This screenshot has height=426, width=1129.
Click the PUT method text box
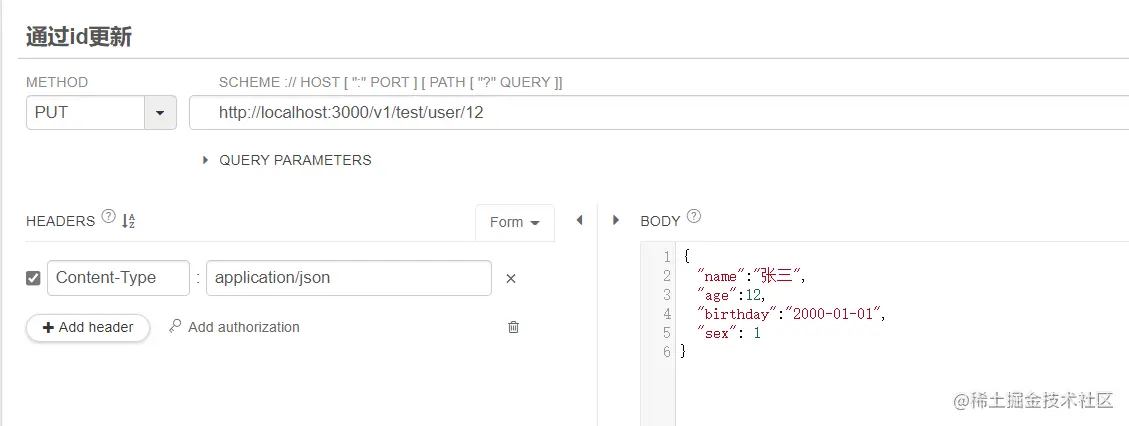pos(85,113)
